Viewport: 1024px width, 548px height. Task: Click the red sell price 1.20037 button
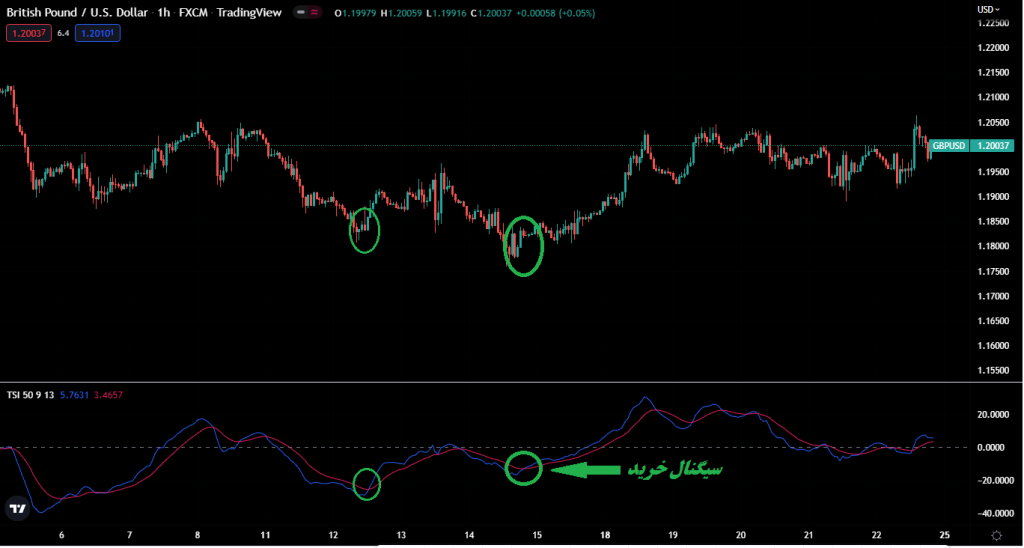(26, 33)
